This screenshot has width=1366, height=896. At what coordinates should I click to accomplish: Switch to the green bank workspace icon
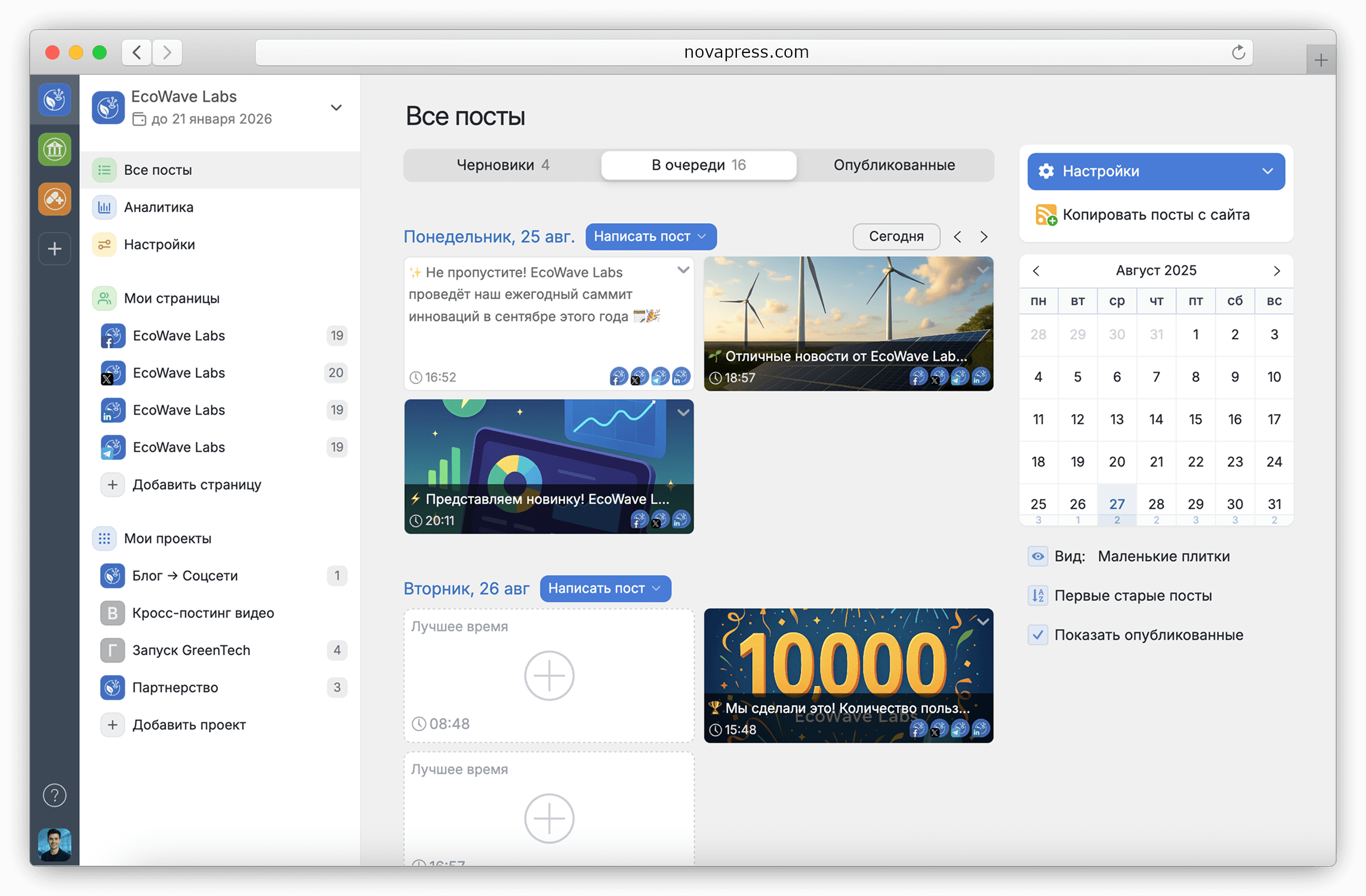pos(55,149)
